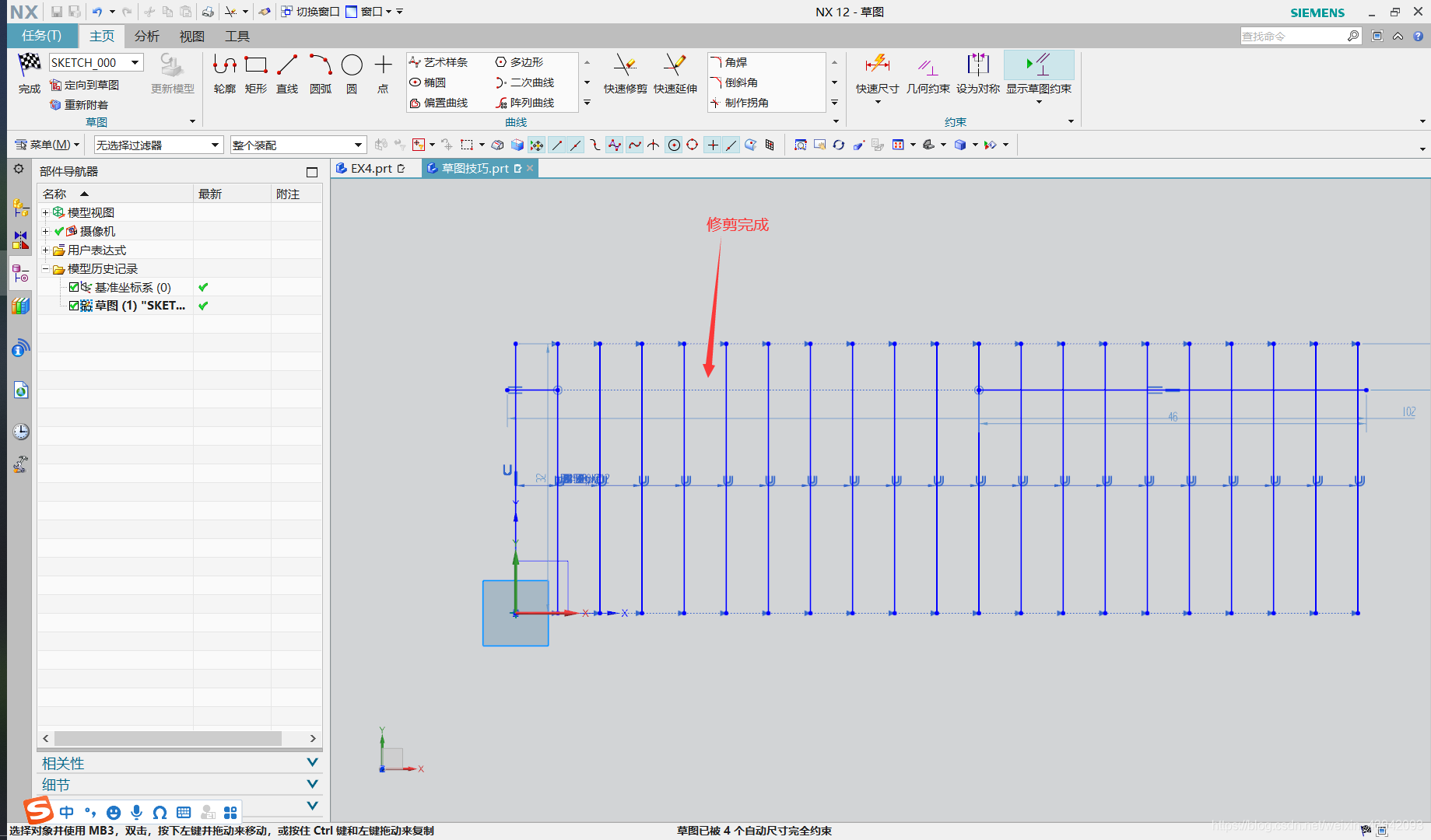The width and height of the screenshot is (1431, 840).
Task: Select the Circle (圆) tool
Action: pyautogui.click(x=352, y=74)
